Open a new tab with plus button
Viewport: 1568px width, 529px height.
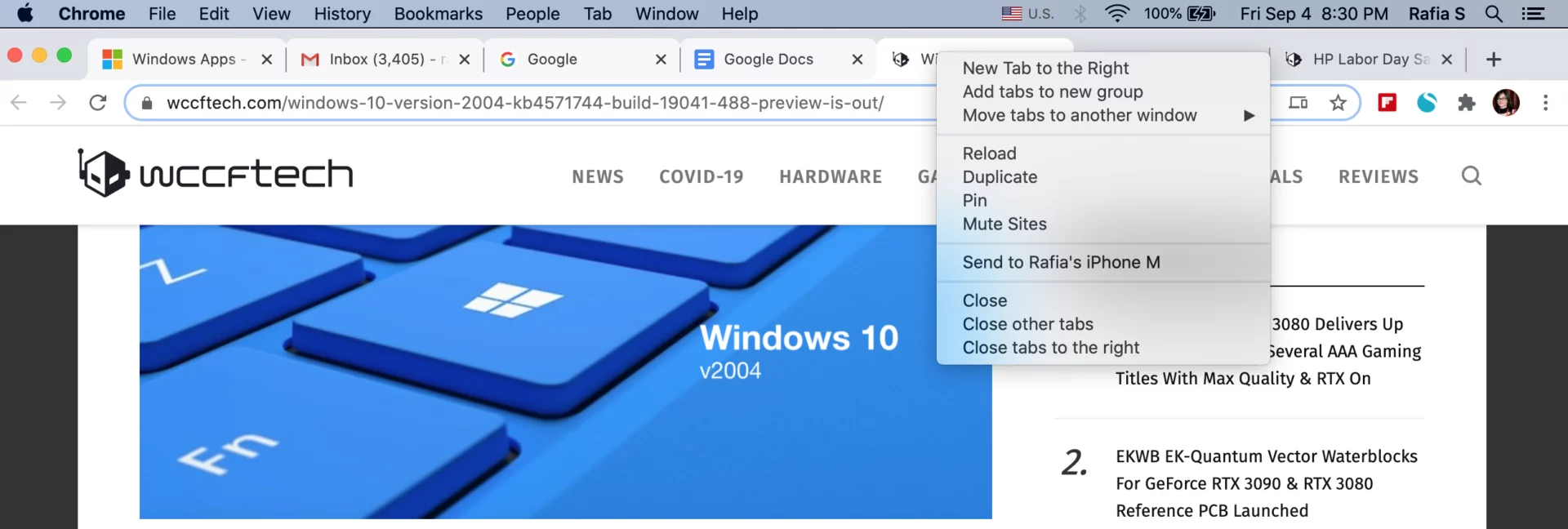pos(1494,60)
